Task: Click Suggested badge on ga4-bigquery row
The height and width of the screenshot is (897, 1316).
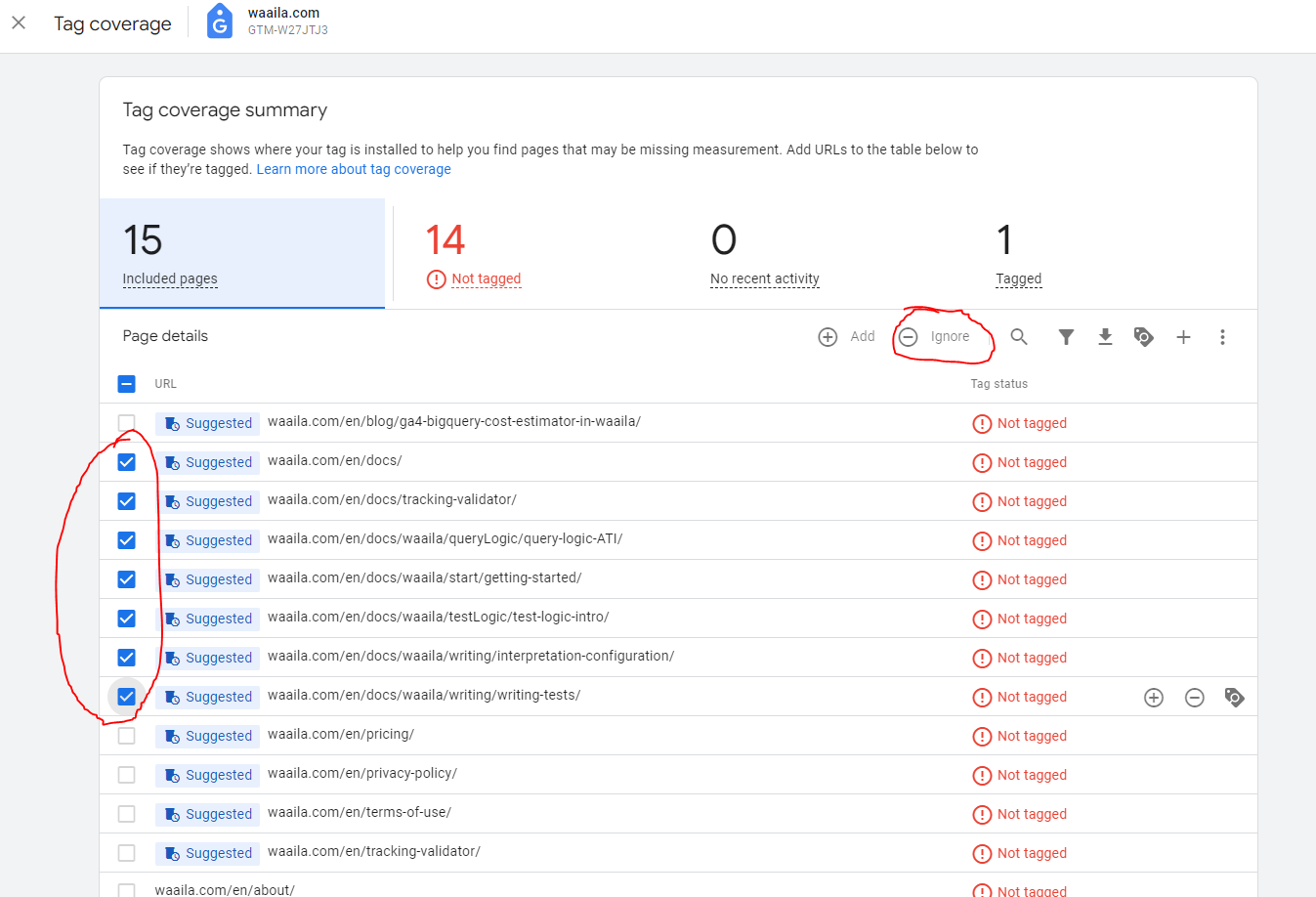Action: [x=207, y=423]
